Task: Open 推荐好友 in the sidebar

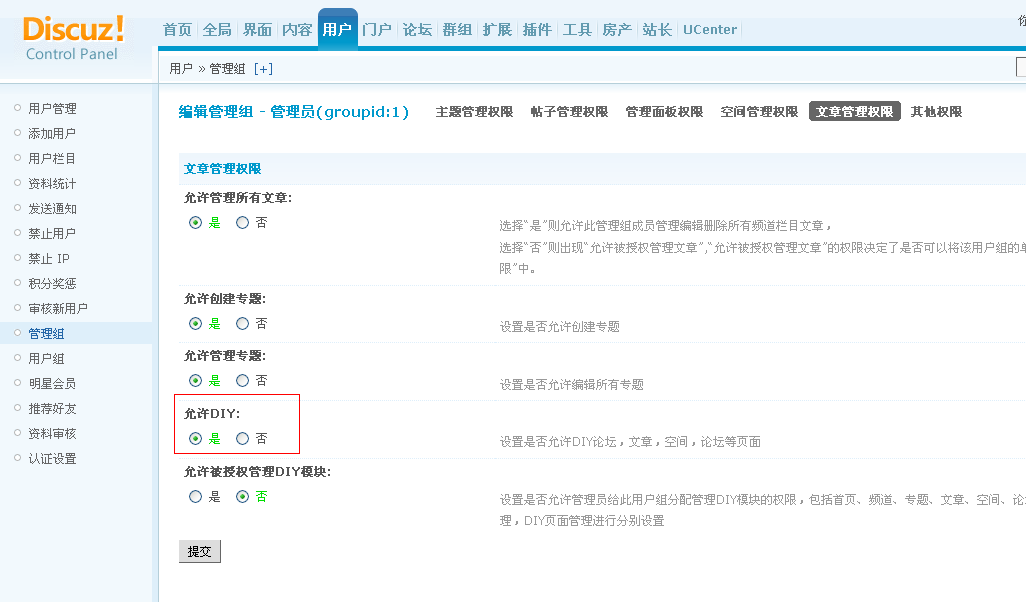Action: coord(52,408)
